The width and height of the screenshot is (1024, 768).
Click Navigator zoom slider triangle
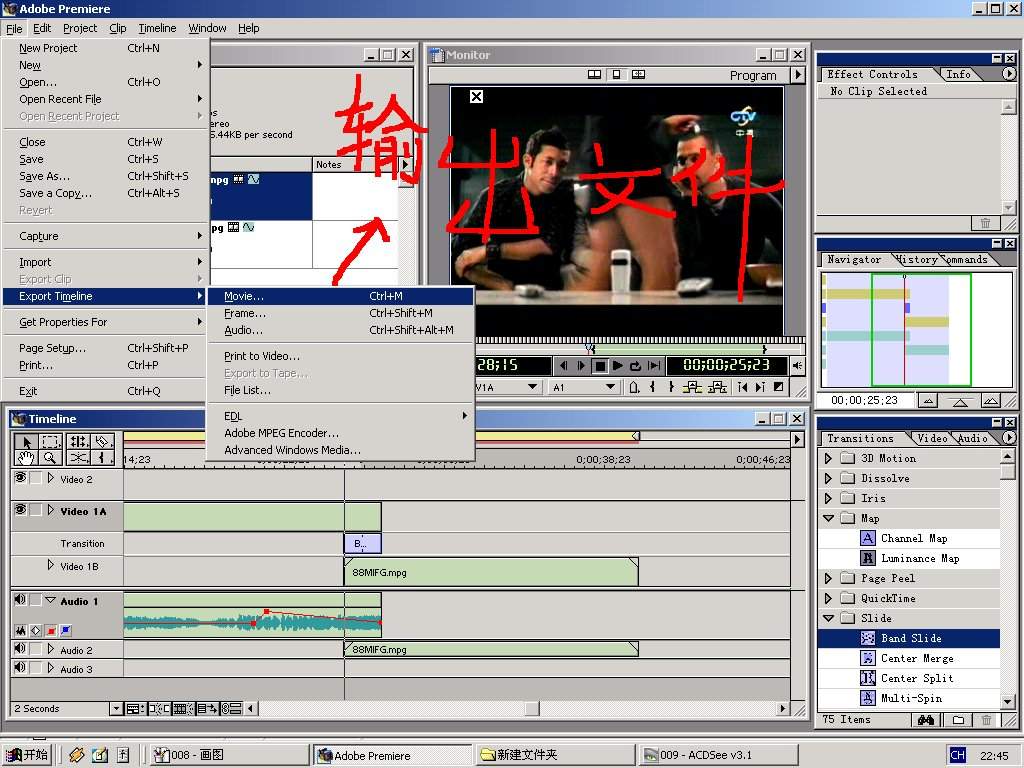pyautogui.click(x=959, y=401)
